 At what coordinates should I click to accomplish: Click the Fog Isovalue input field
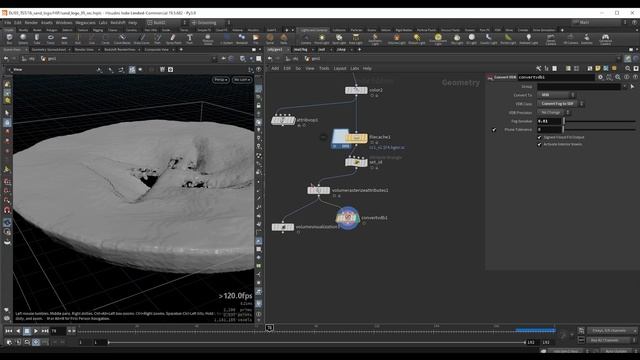click(549, 121)
